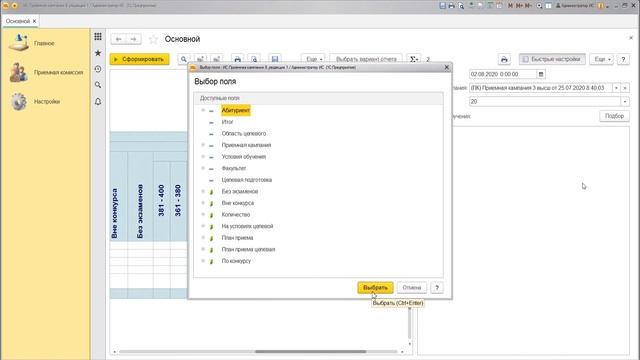Add Основной report to favorites star
The width and height of the screenshot is (640, 360).
(153, 39)
